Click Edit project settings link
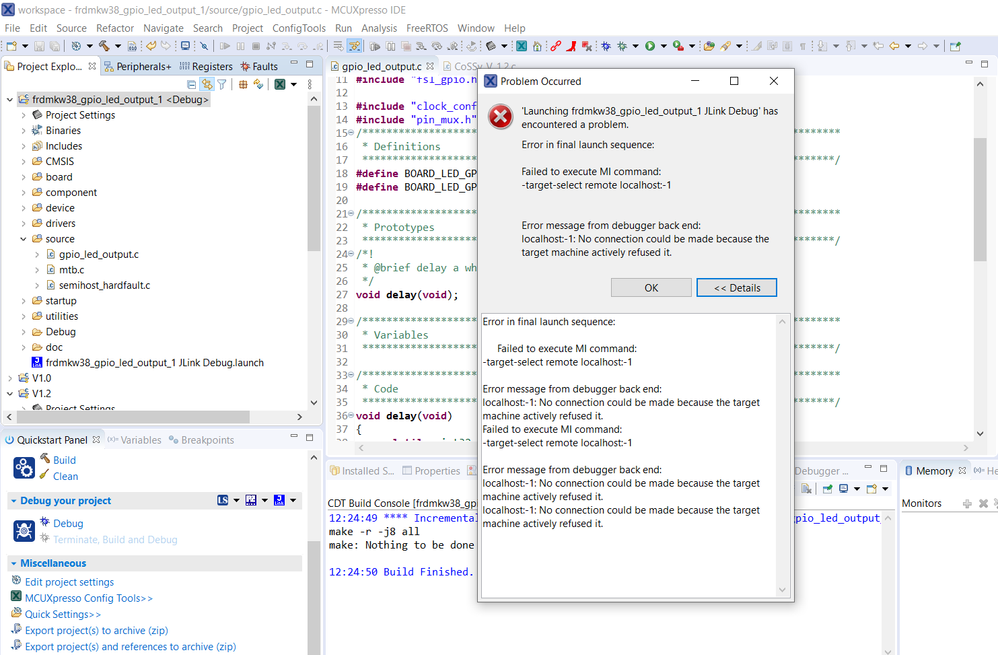 click(69, 582)
